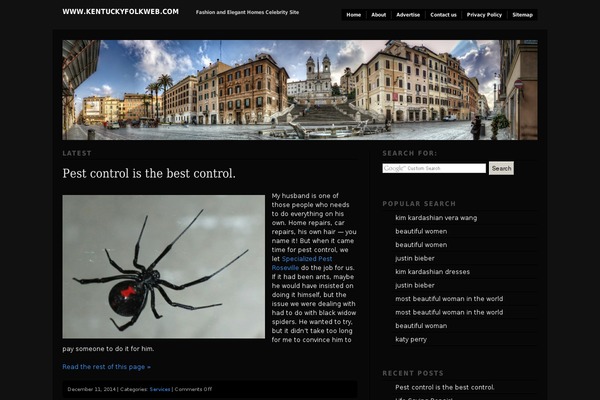Open recent post 'Pest control is the best control.'
Image resolution: width=600 pixels, height=400 pixels.
pos(445,387)
